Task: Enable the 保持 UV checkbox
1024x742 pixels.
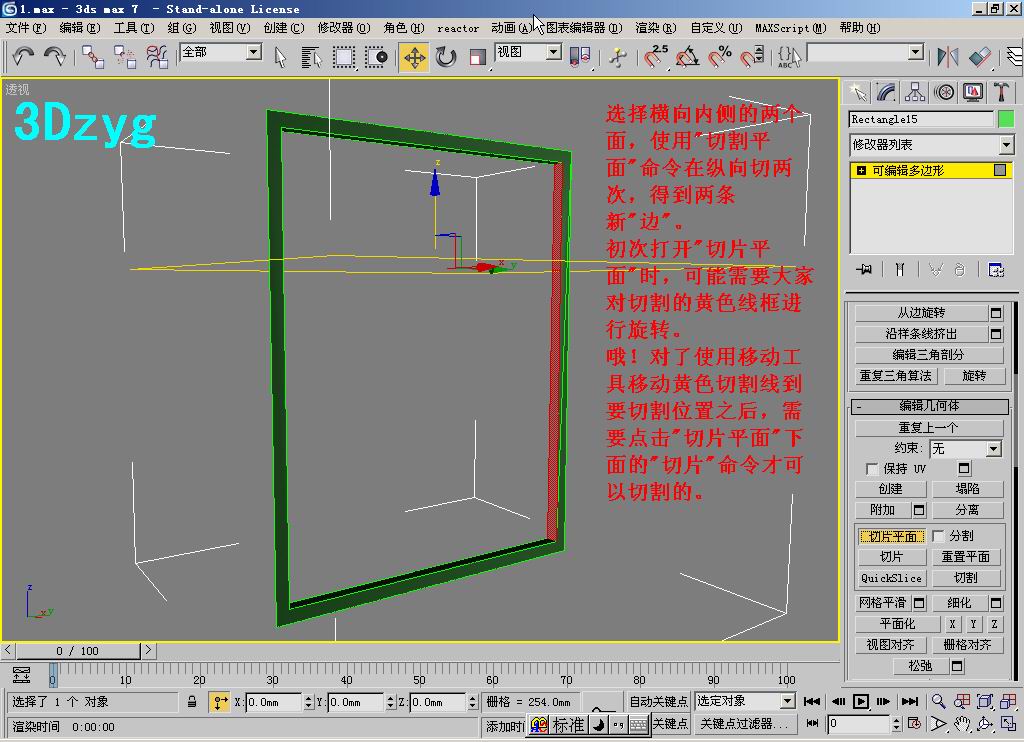Action: (872, 469)
